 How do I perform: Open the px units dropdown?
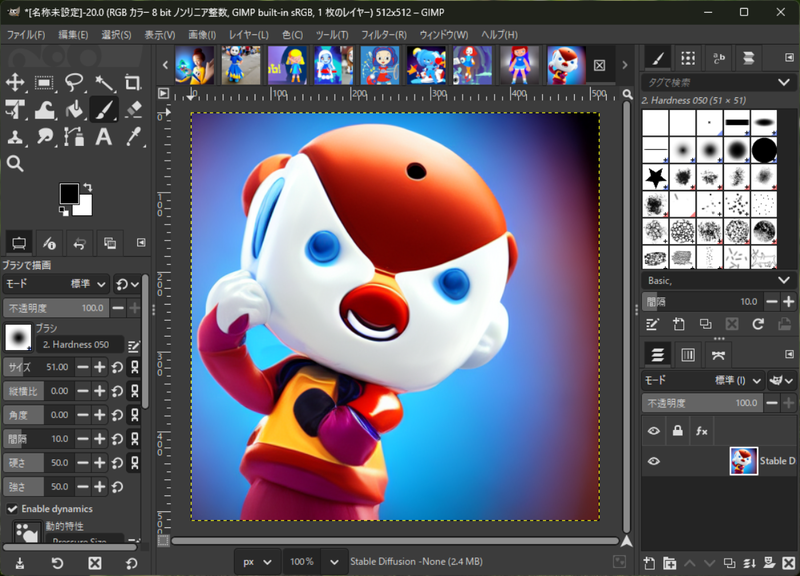pos(255,561)
